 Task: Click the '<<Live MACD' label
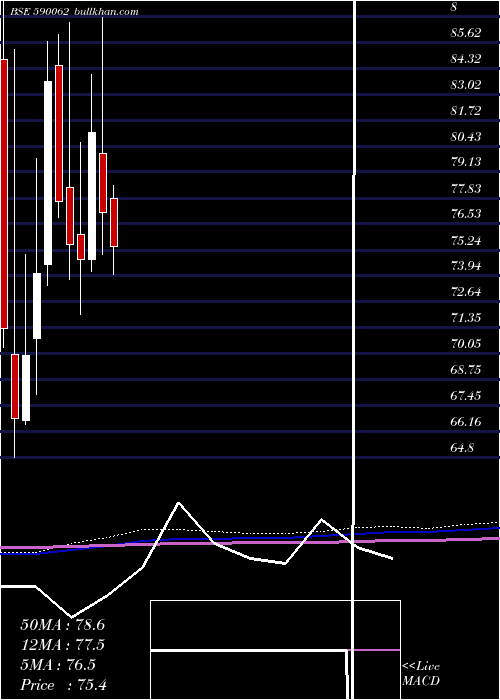(421, 674)
